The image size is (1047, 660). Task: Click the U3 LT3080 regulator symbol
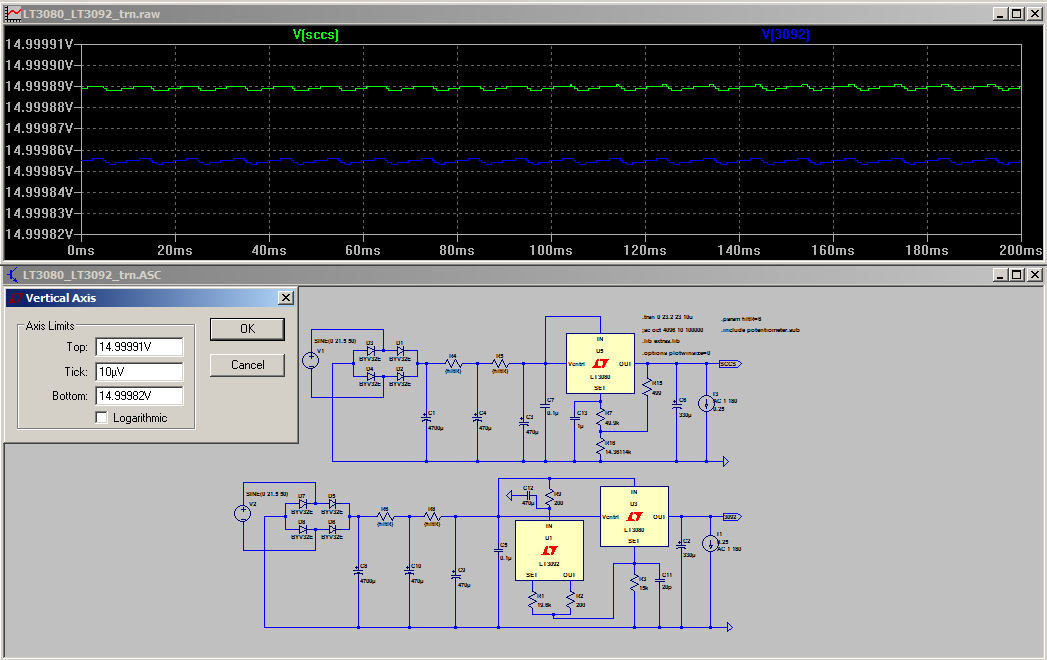[x=634, y=516]
